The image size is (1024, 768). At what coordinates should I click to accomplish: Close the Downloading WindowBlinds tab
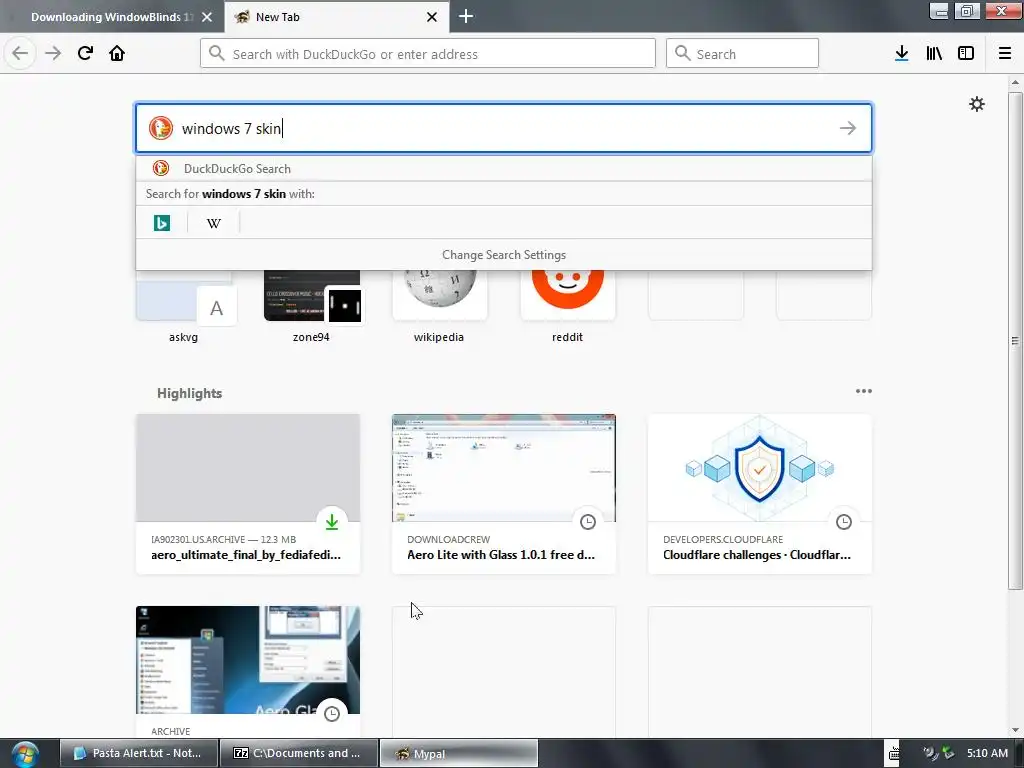pos(207,17)
